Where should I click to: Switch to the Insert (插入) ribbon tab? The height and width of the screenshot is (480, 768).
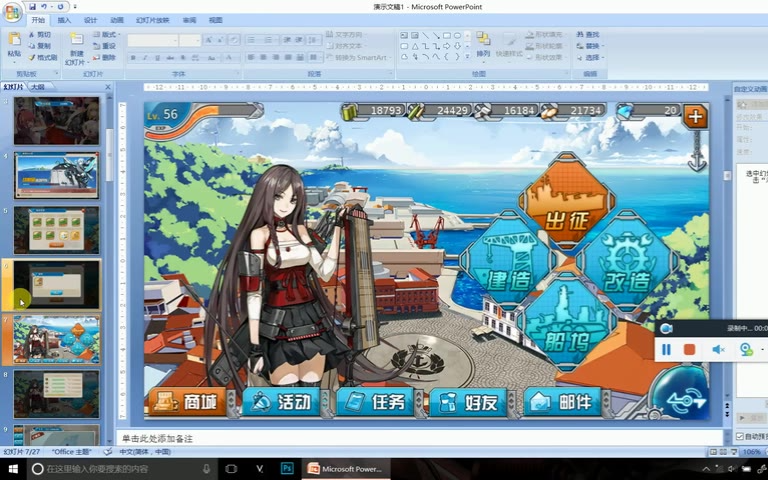tap(64, 20)
